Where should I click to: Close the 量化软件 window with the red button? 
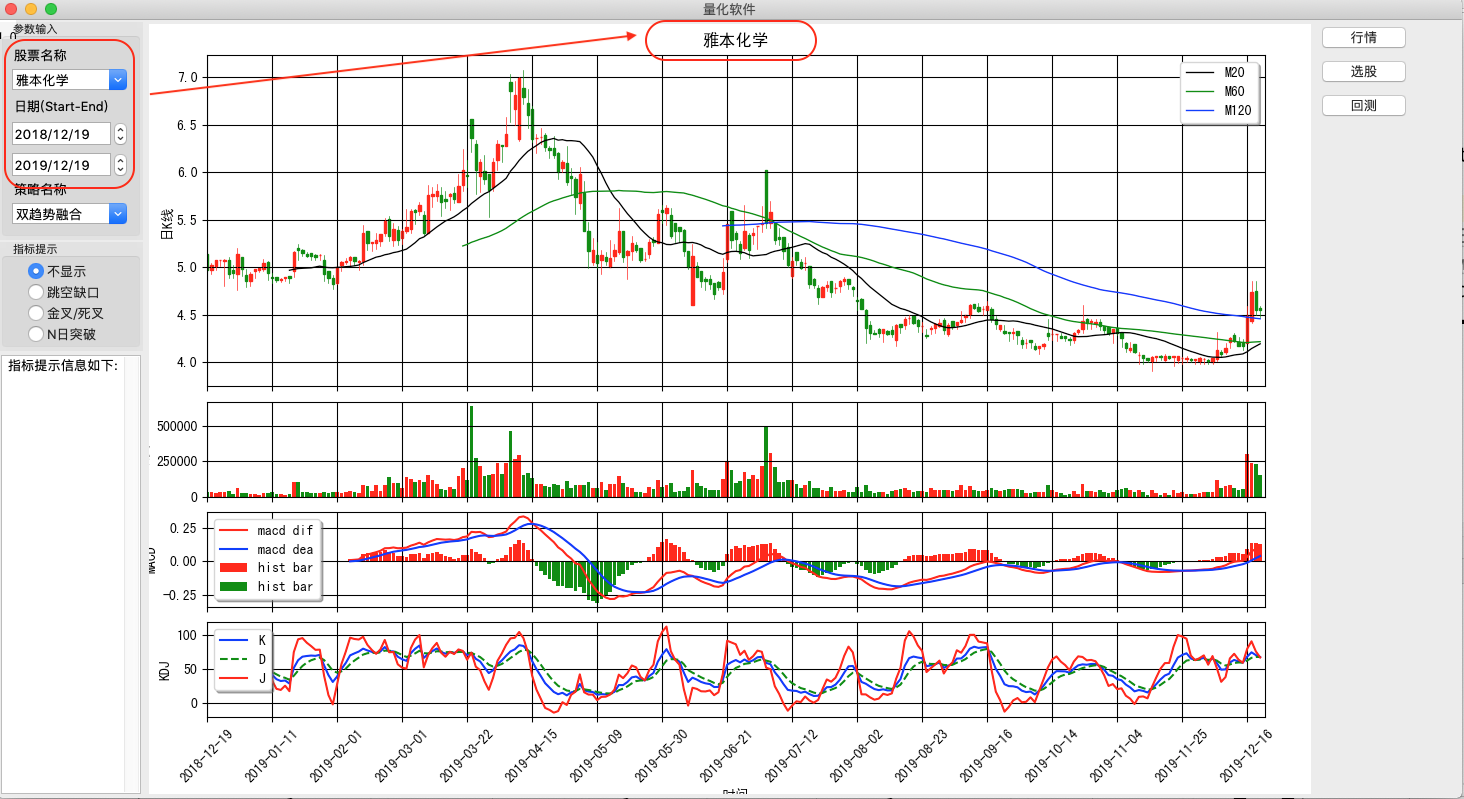[11, 9]
